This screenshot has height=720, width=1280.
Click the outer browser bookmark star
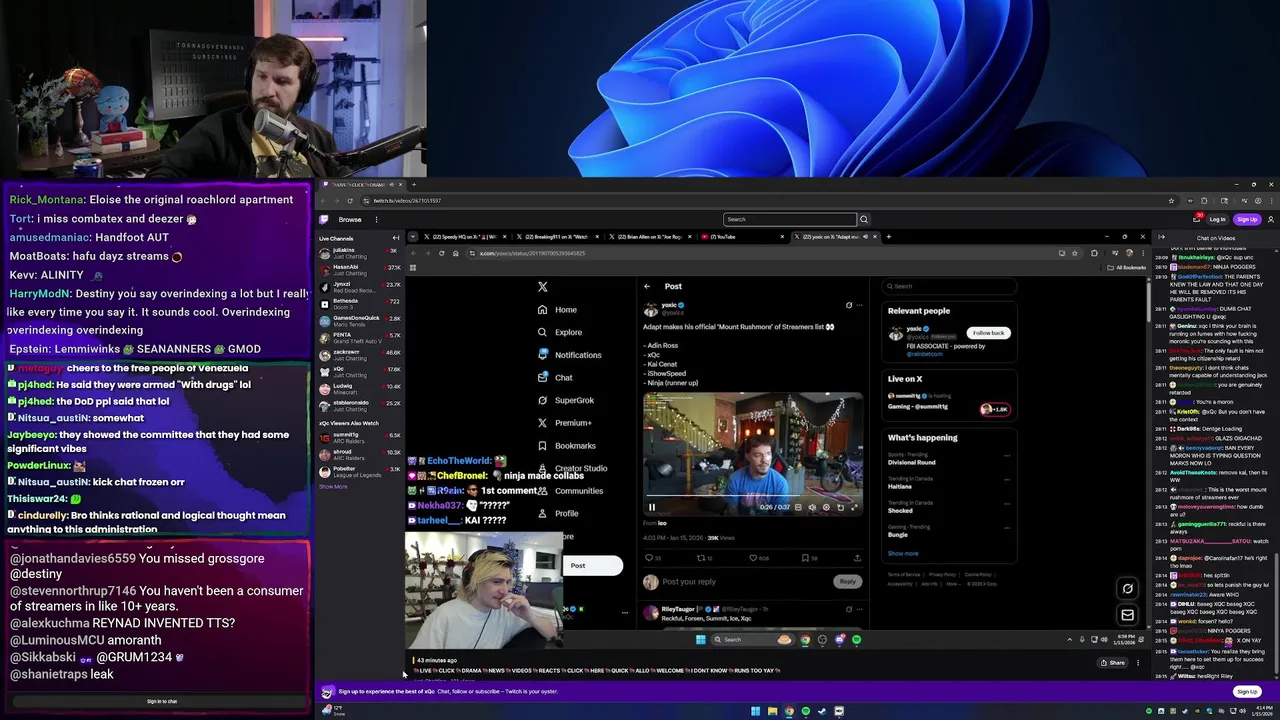pyautogui.click(x=1171, y=200)
